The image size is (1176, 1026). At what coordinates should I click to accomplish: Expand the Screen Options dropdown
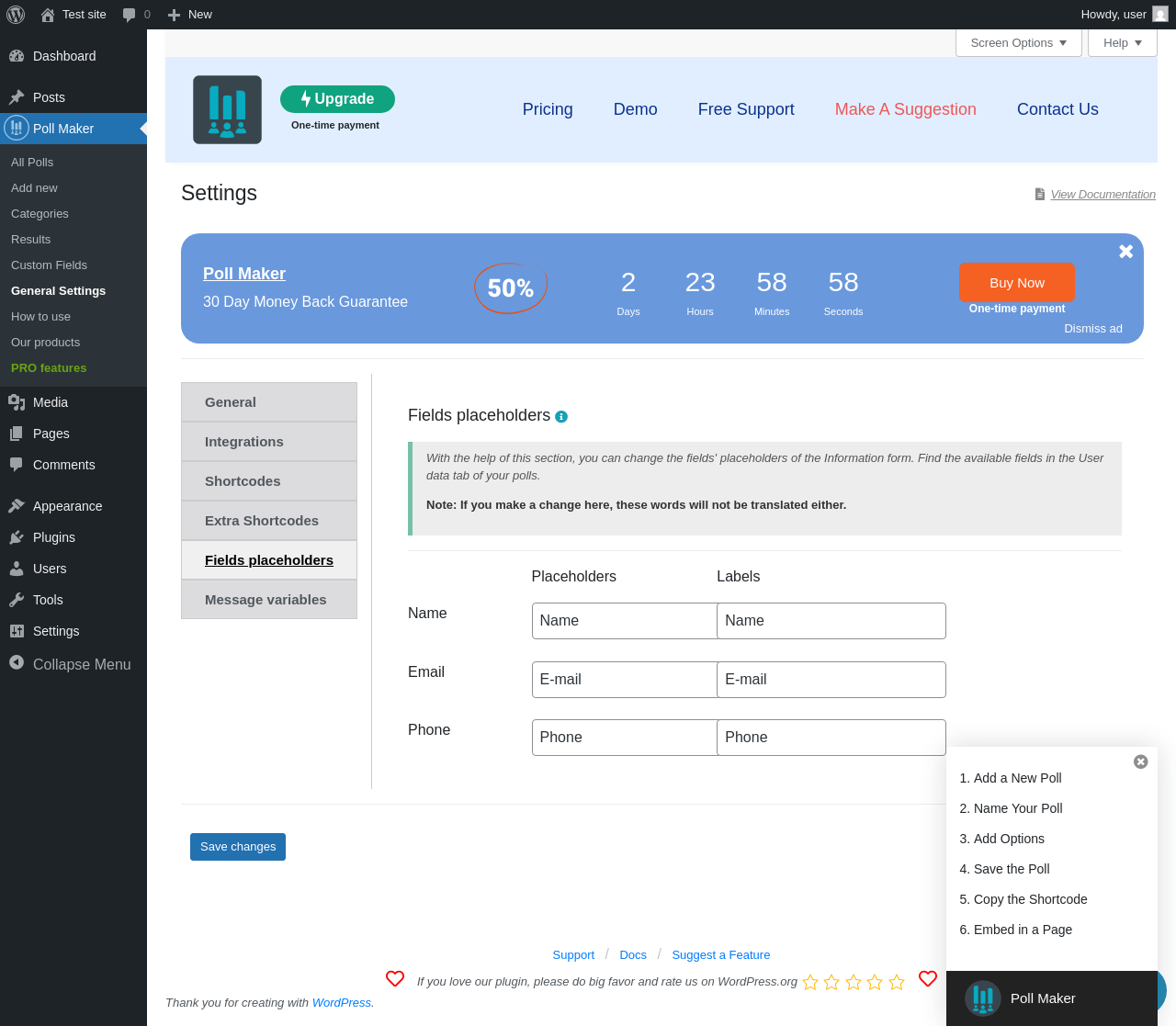1019,43
